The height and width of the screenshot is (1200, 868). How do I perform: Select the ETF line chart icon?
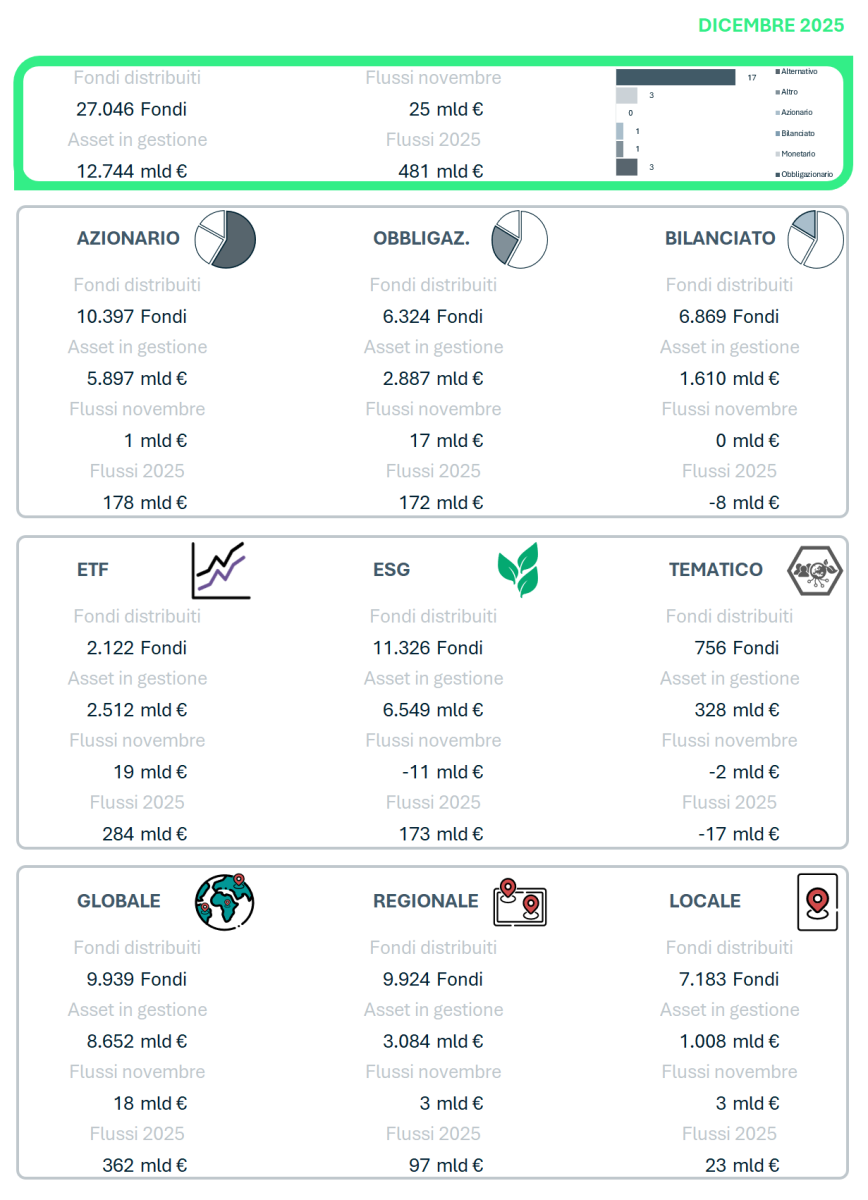[x=220, y=570]
